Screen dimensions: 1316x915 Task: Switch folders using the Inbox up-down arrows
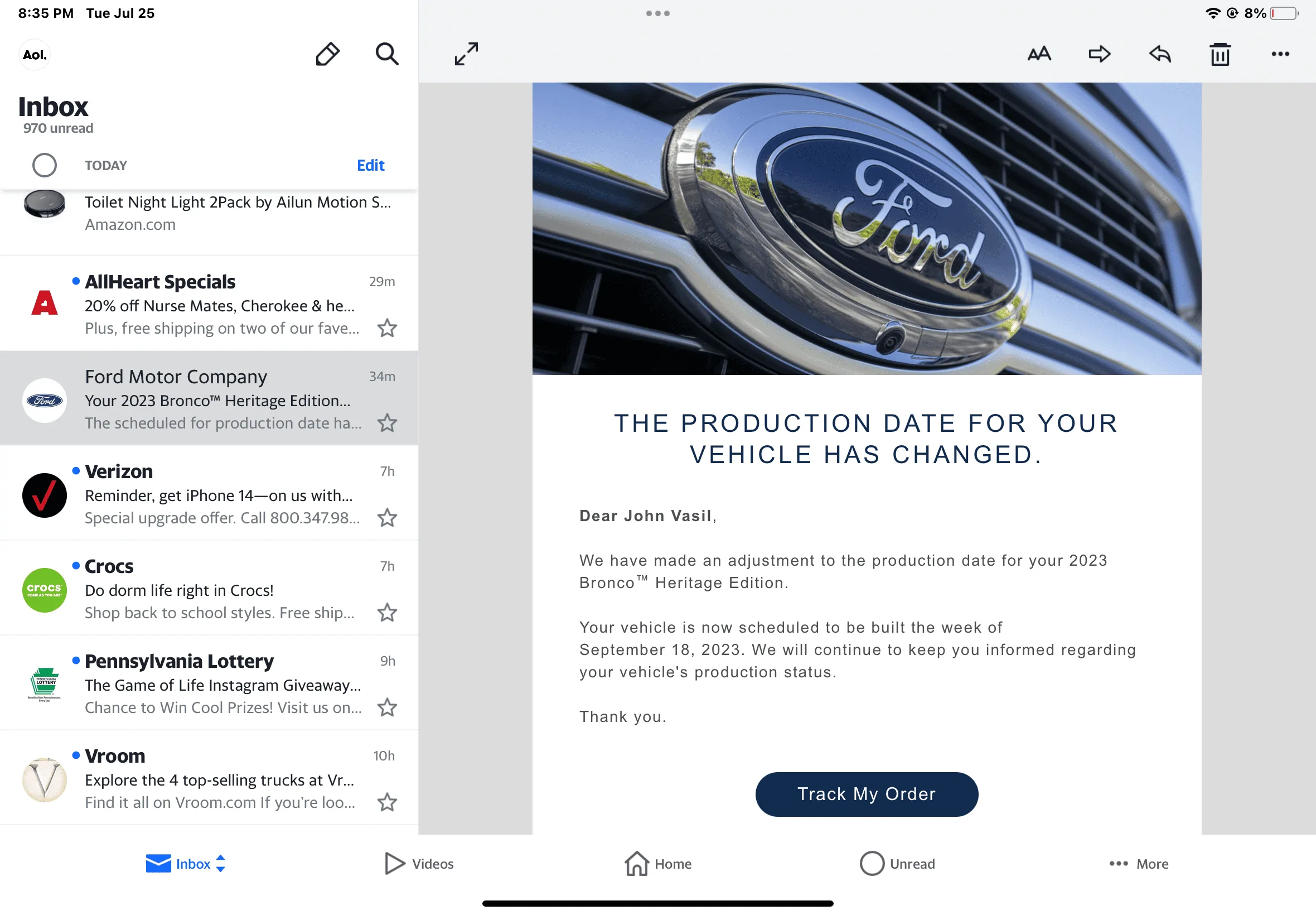tap(221, 864)
